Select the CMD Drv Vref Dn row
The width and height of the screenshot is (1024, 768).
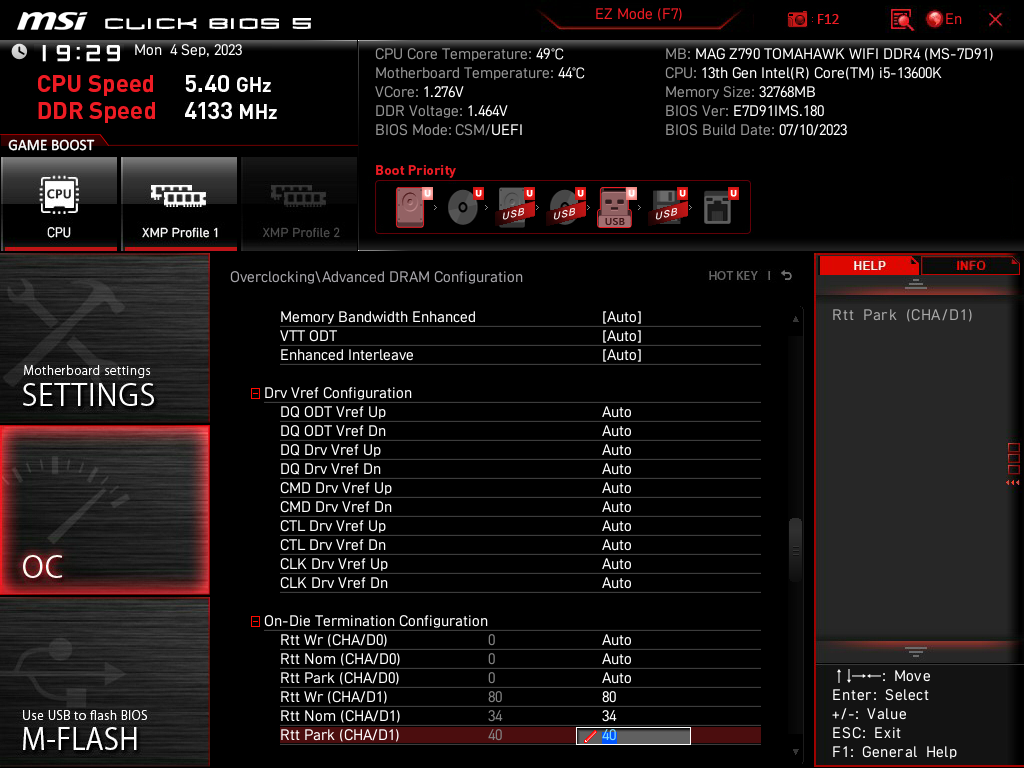point(520,507)
